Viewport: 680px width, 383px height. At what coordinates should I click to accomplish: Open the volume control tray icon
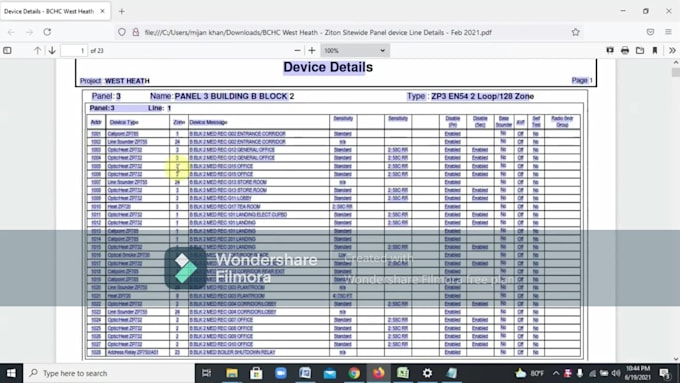(616, 373)
